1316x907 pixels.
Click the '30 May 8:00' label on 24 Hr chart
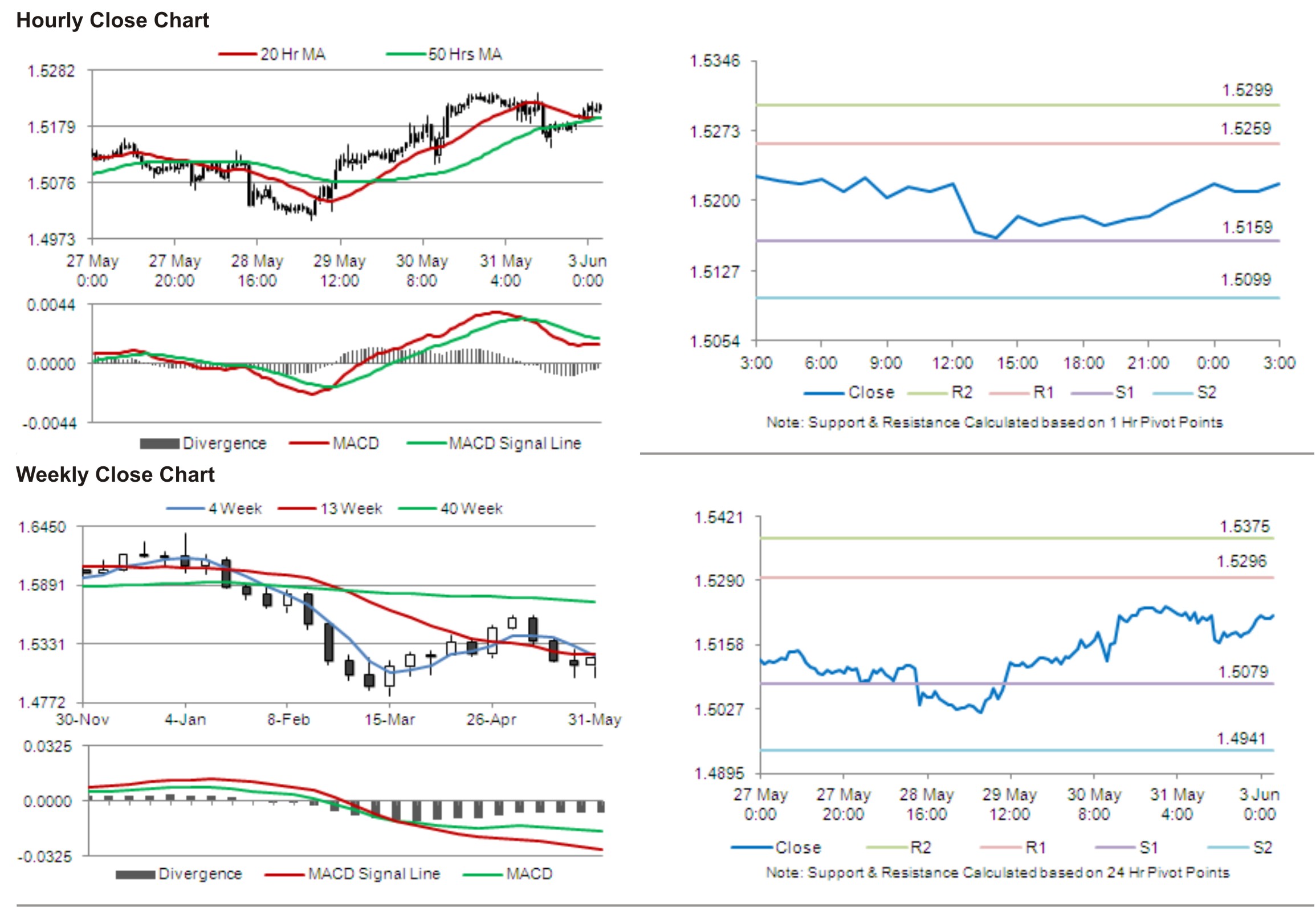[x=1094, y=804]
